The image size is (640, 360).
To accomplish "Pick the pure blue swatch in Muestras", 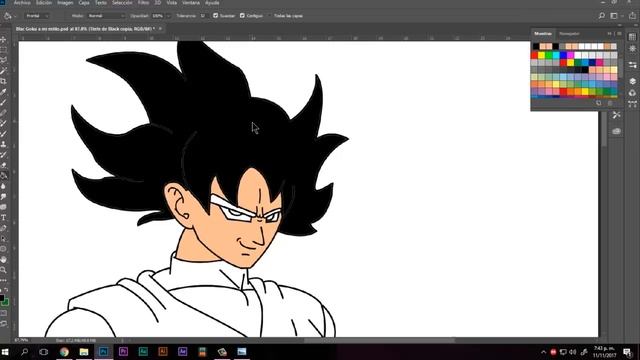I will coord(563,55).
